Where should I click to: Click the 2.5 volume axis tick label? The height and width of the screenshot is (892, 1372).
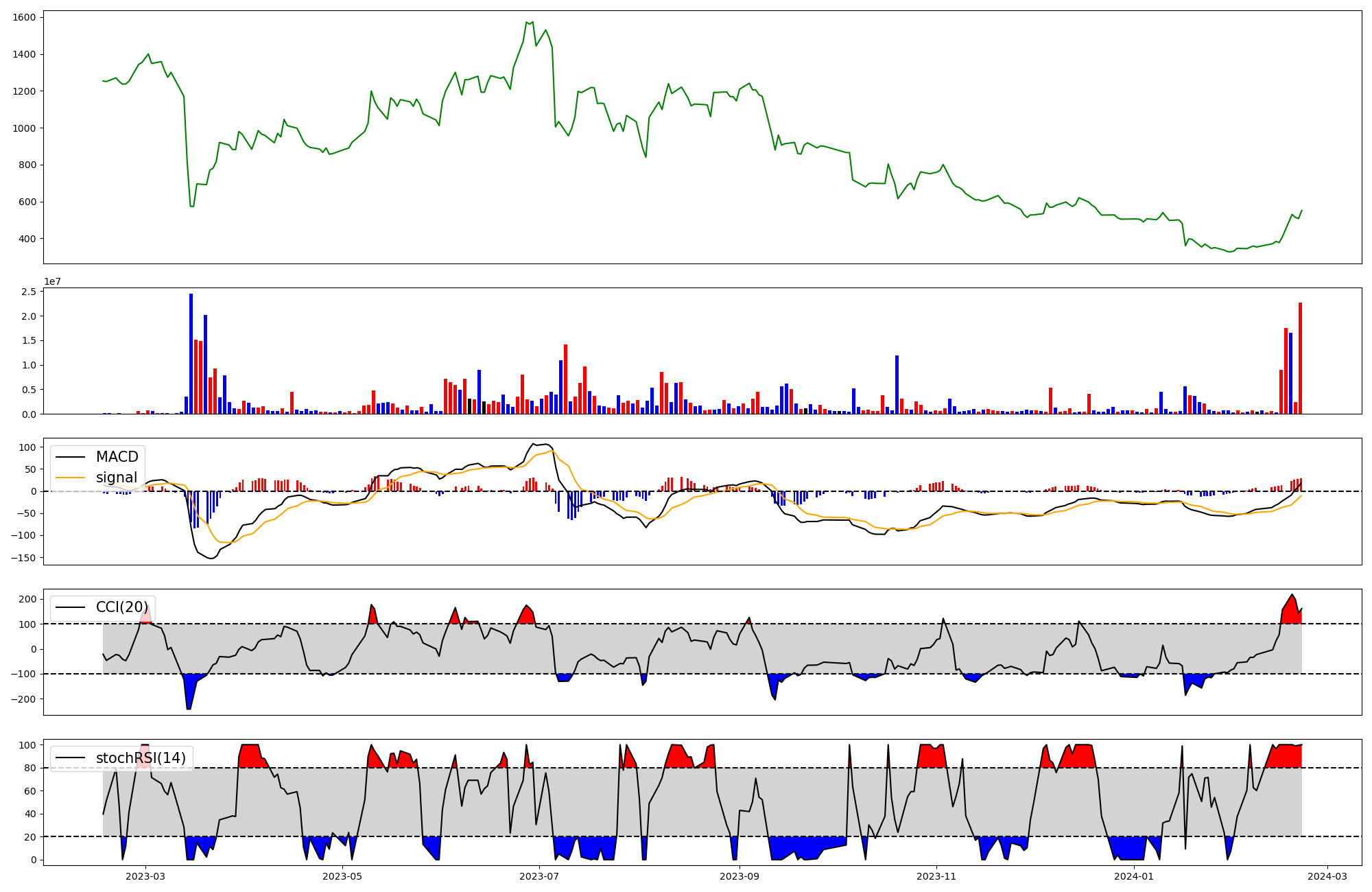click(x=29, y=292)
